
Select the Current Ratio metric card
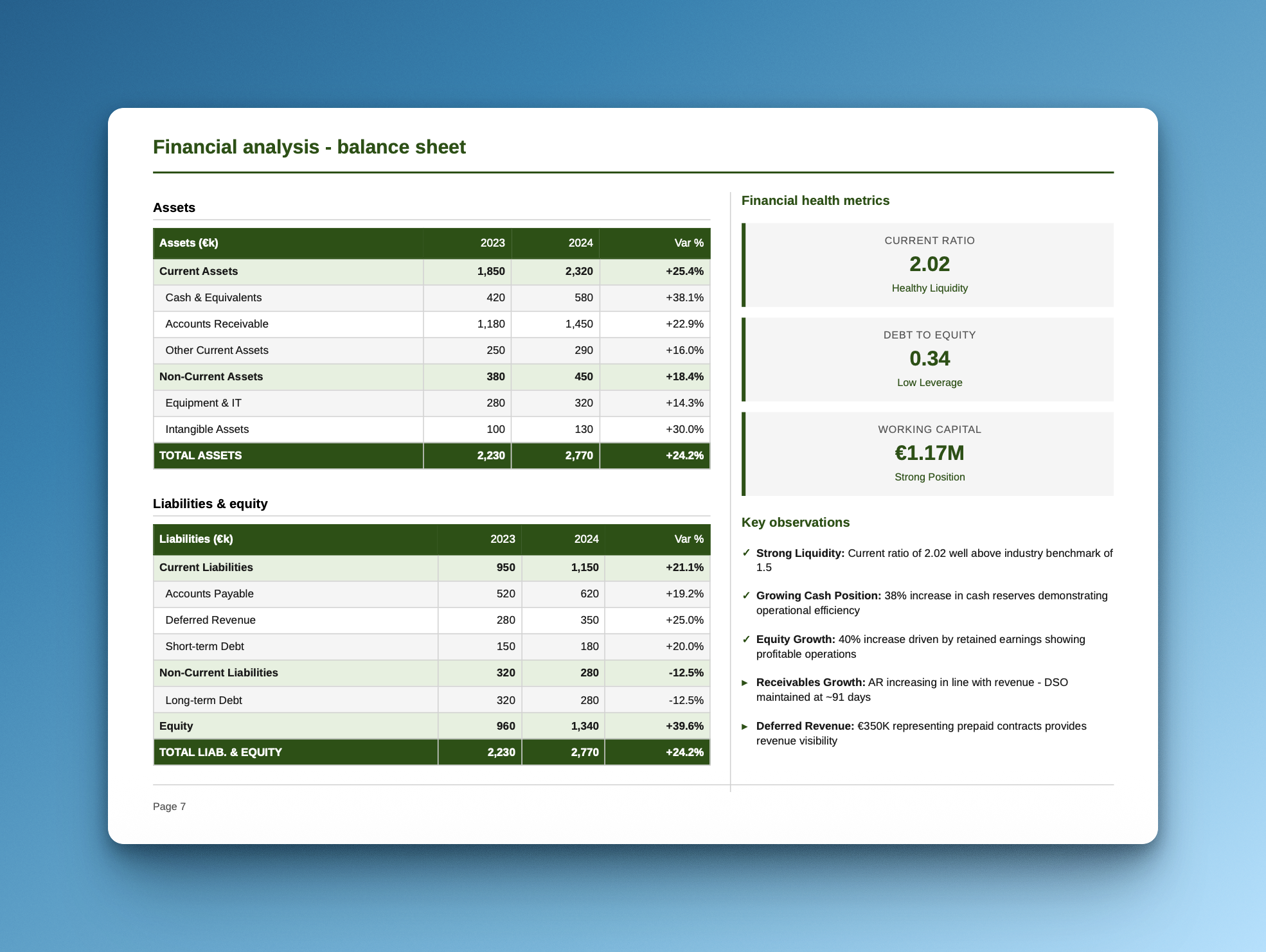pos(929,264)
